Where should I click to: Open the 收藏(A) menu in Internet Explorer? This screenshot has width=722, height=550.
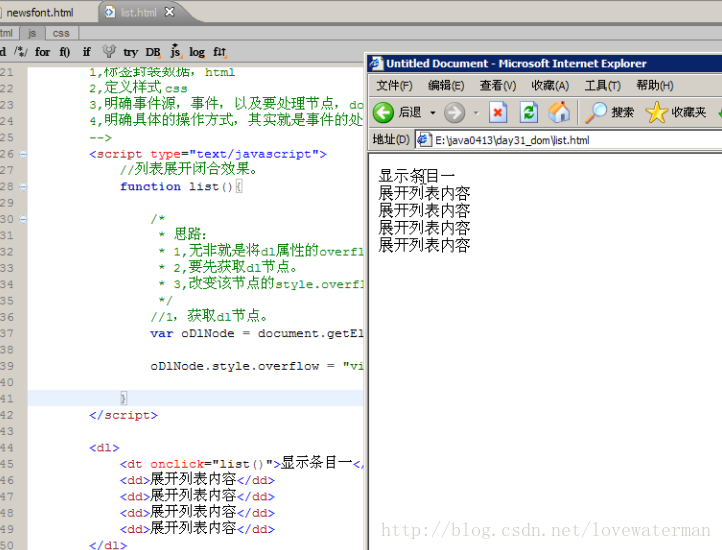click(550, 86)
